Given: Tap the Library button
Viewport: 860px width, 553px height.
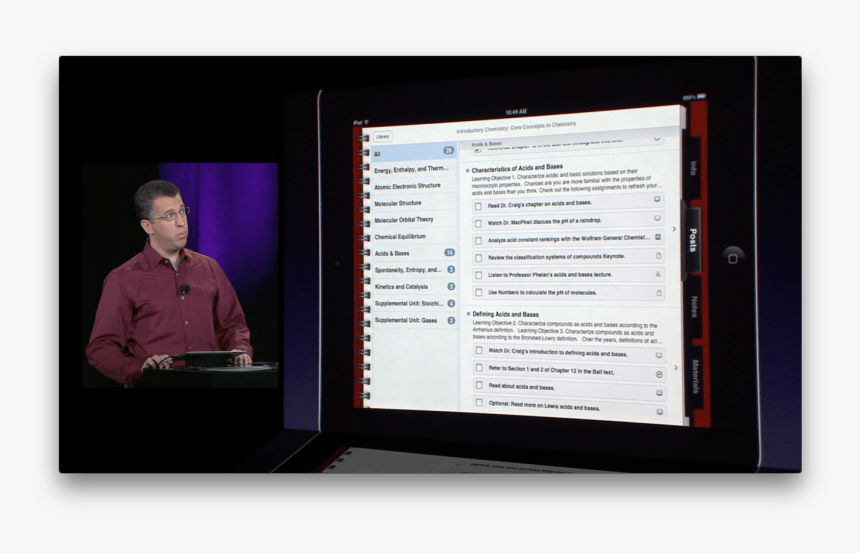Looking at the screenshot, I should click(383, 137).
